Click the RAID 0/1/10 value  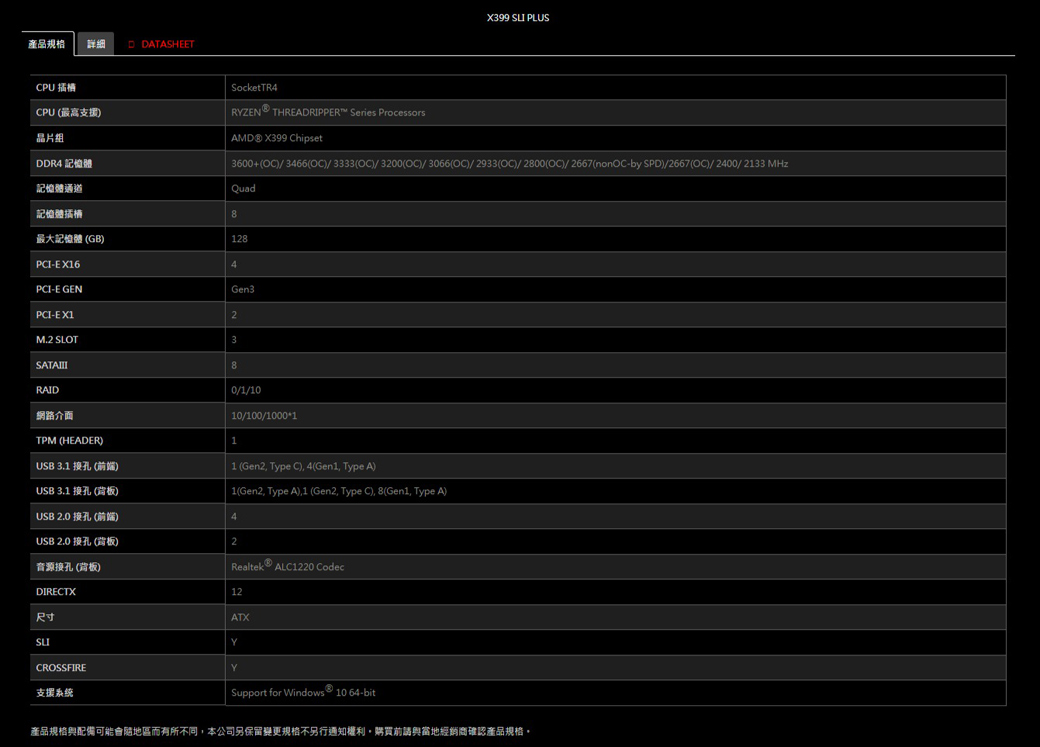pyautogui.click(x=246, y=390)
